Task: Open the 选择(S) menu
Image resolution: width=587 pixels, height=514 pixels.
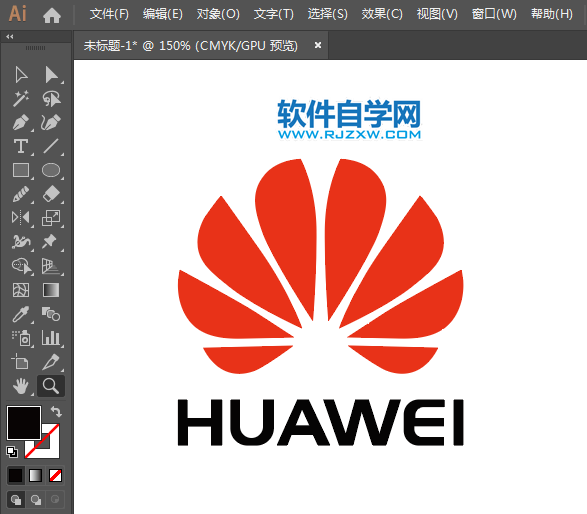Action: coord(328,14)
